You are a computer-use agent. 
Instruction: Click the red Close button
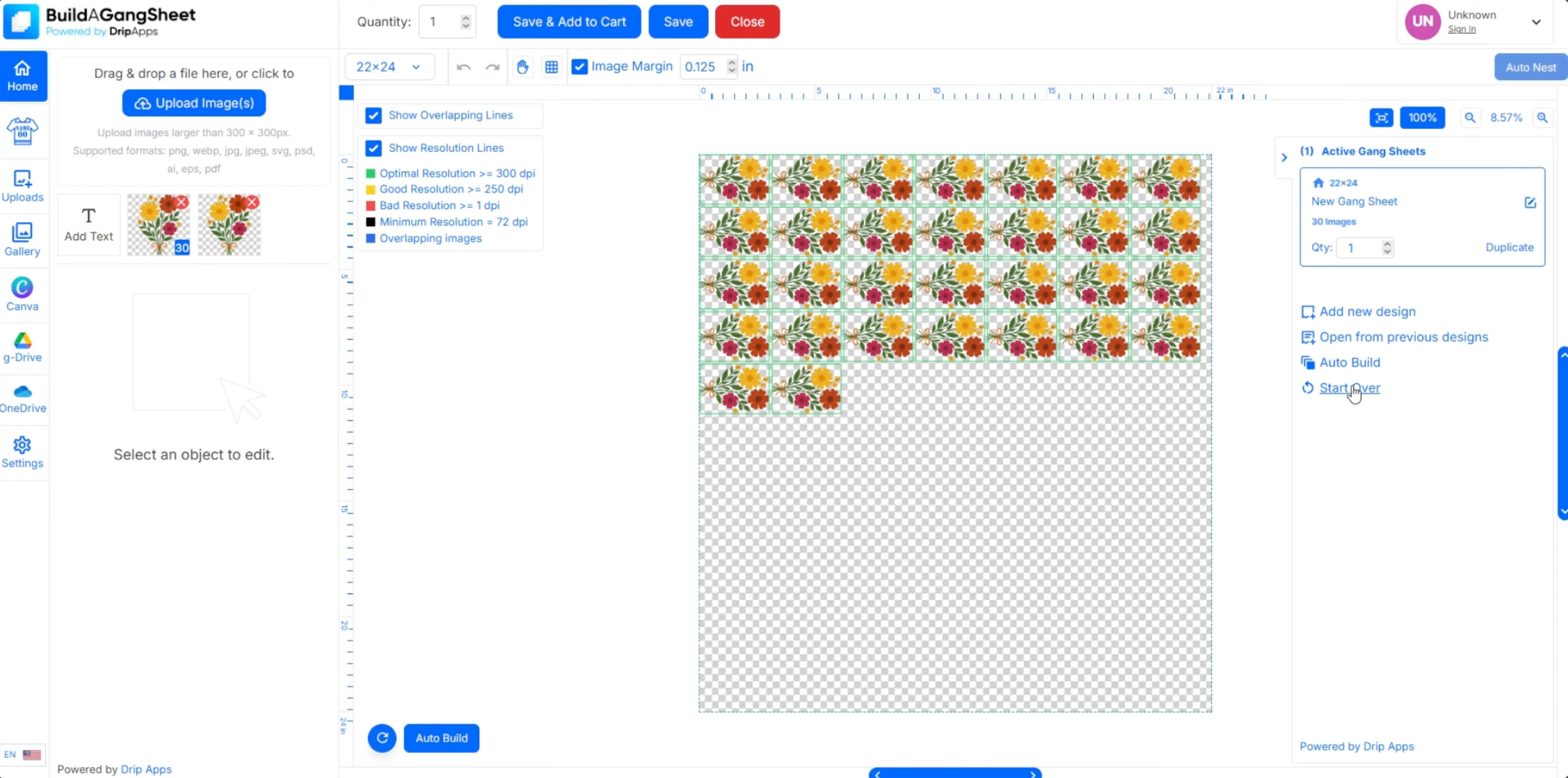tap(748, 22)
